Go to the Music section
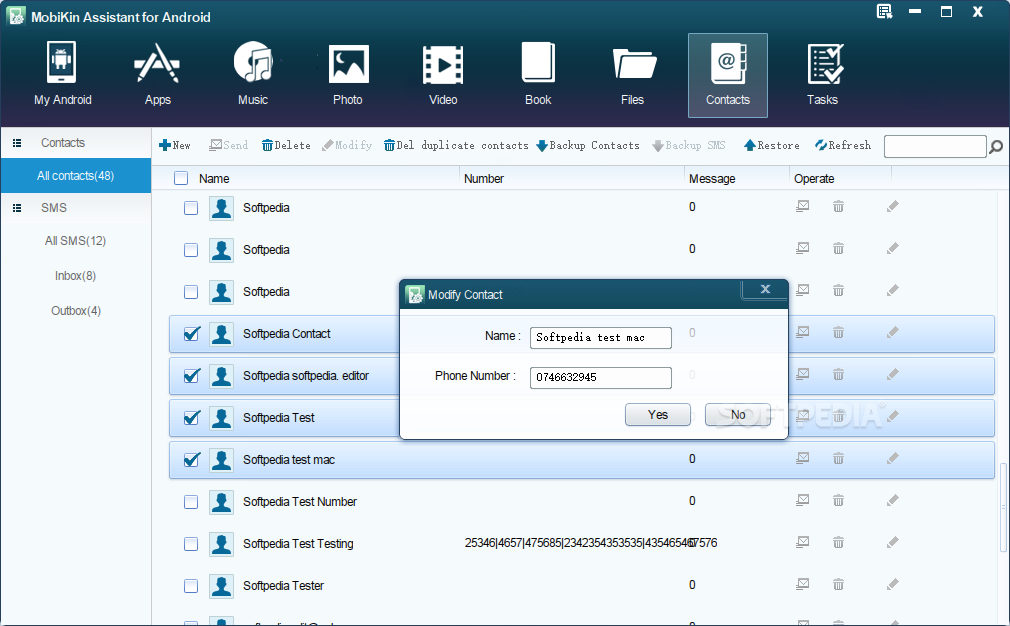Image resolution: width=1010 pixels, height=626 pixels. click(252, 75)
